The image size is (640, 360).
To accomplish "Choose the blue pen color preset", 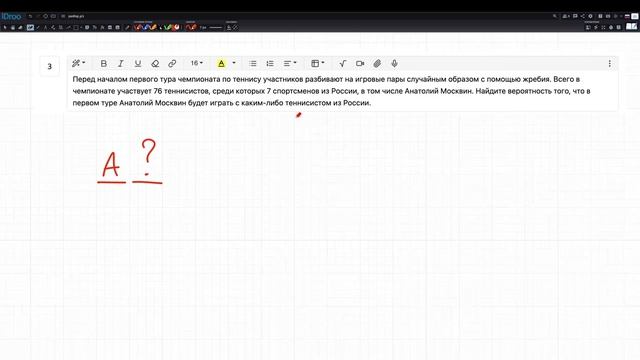I will coord(146,27).
